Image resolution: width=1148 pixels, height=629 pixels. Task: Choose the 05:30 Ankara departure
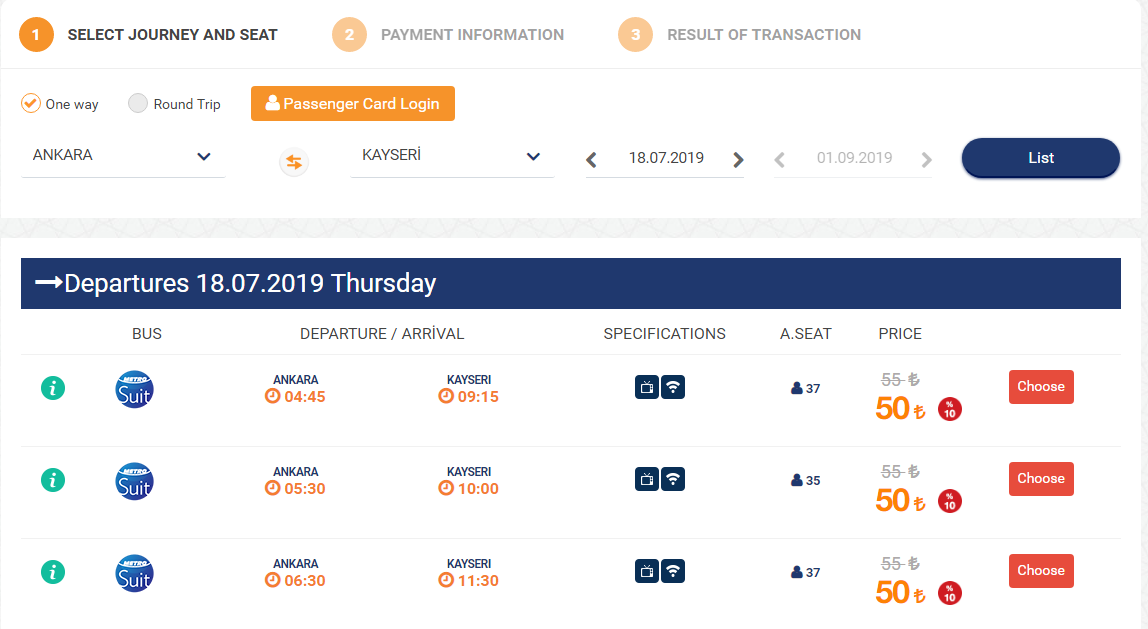point(1041,479)
